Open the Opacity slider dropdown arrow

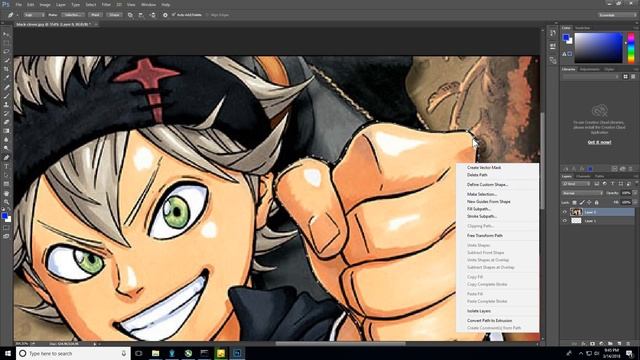point(635,193)
